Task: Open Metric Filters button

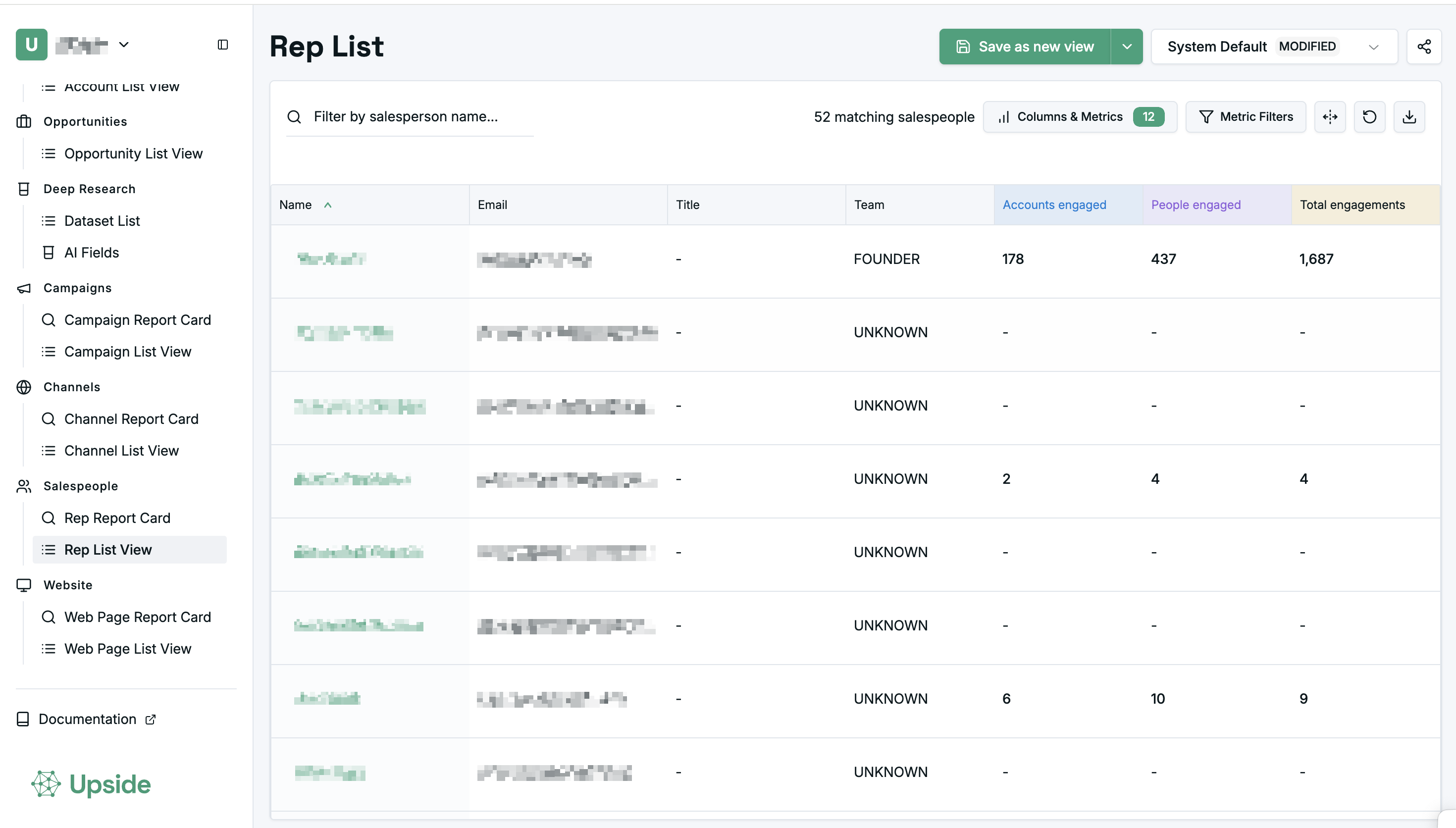Action: 1245,116
